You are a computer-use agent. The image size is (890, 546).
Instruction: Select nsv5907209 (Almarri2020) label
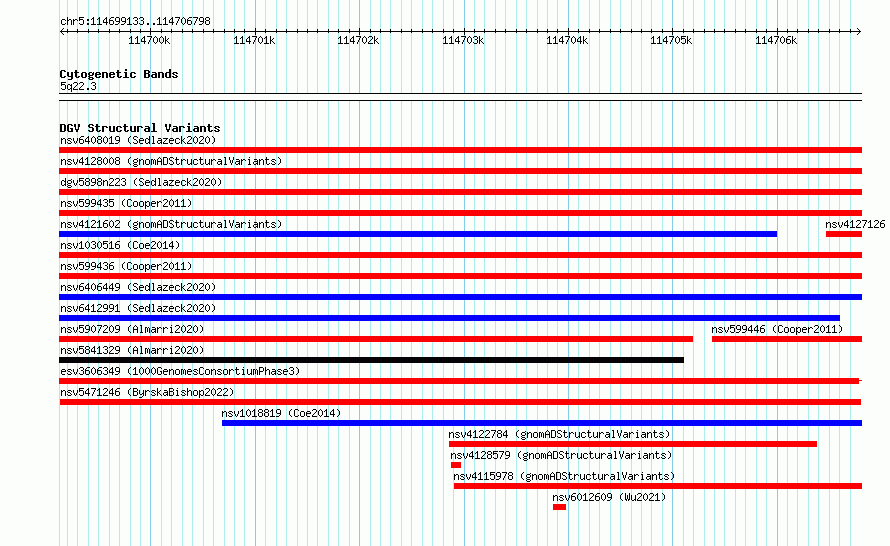[x=132, y=329]
